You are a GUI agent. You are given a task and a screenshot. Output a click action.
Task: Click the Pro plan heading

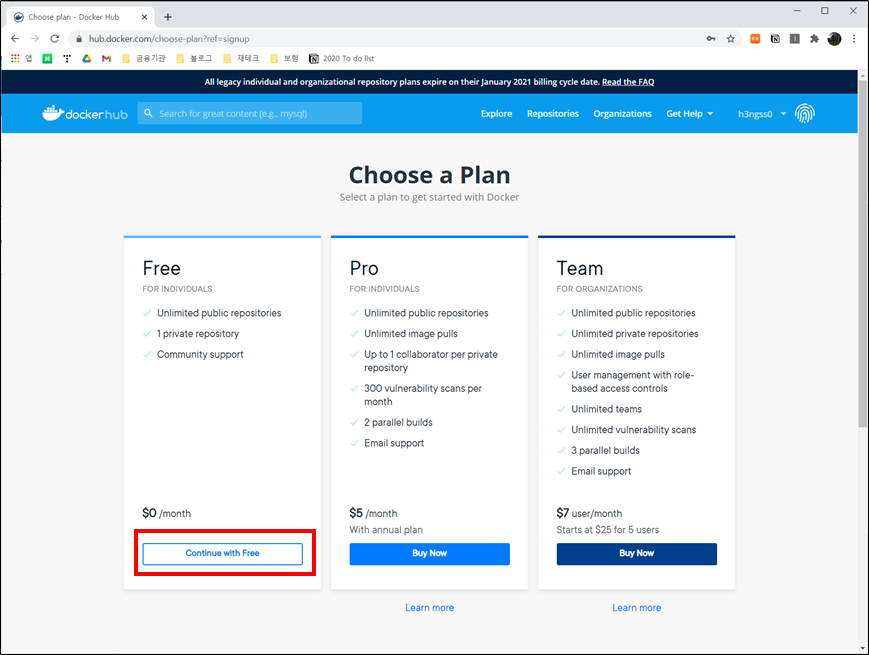364,268
